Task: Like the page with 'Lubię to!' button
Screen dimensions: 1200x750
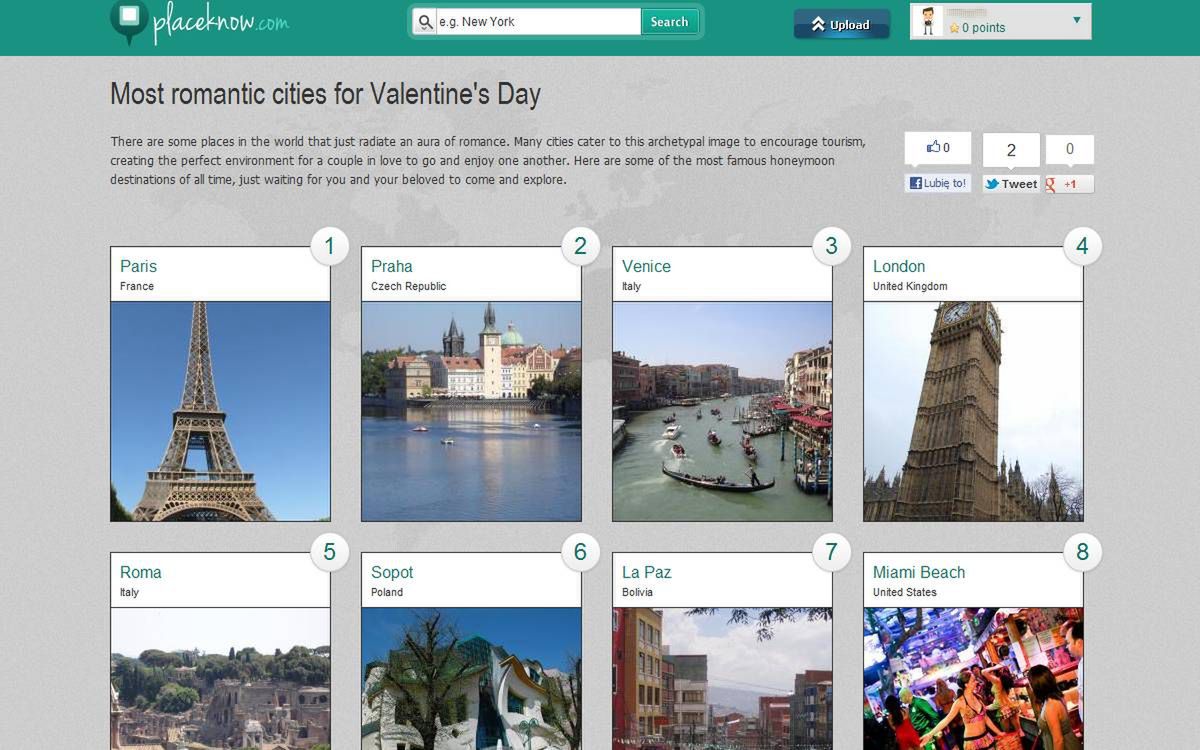Action: pyautogui.click(x=938, y=183)
